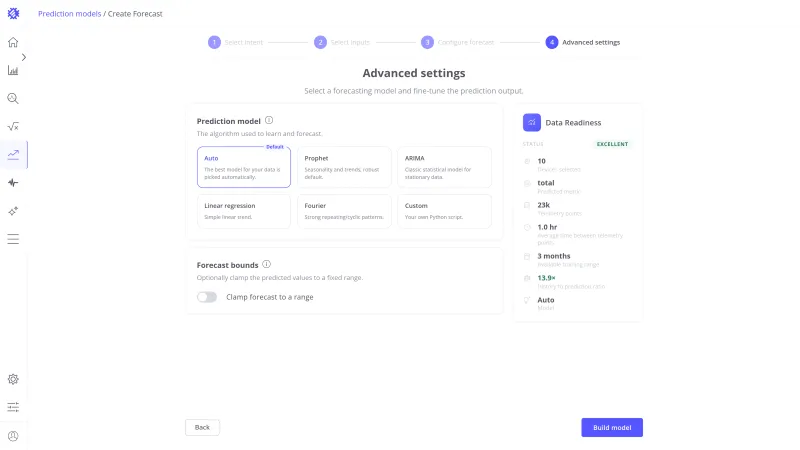Go to step 1 Select intent

point(236,42)
